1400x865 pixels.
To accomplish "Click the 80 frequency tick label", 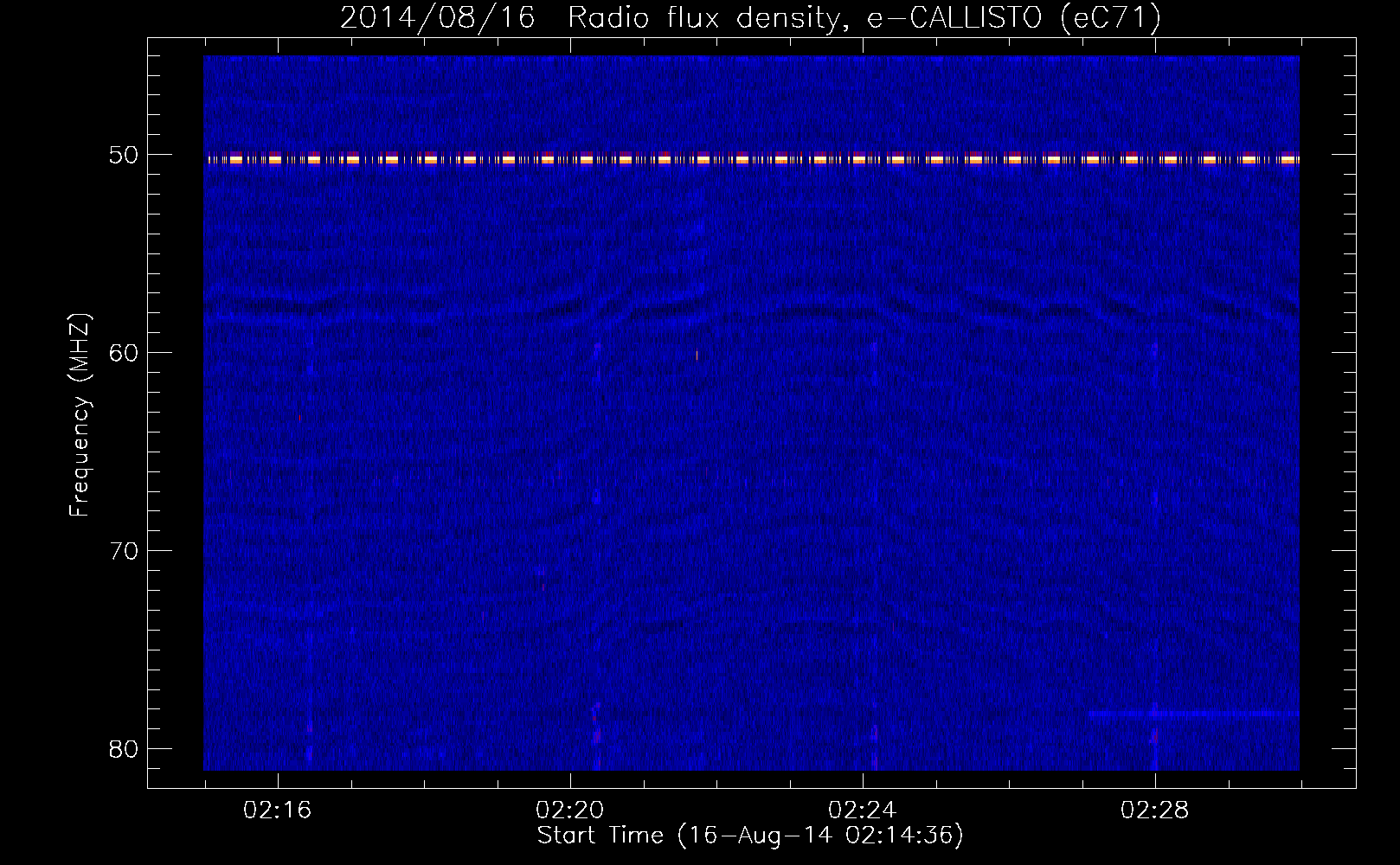I will (124, 749).
